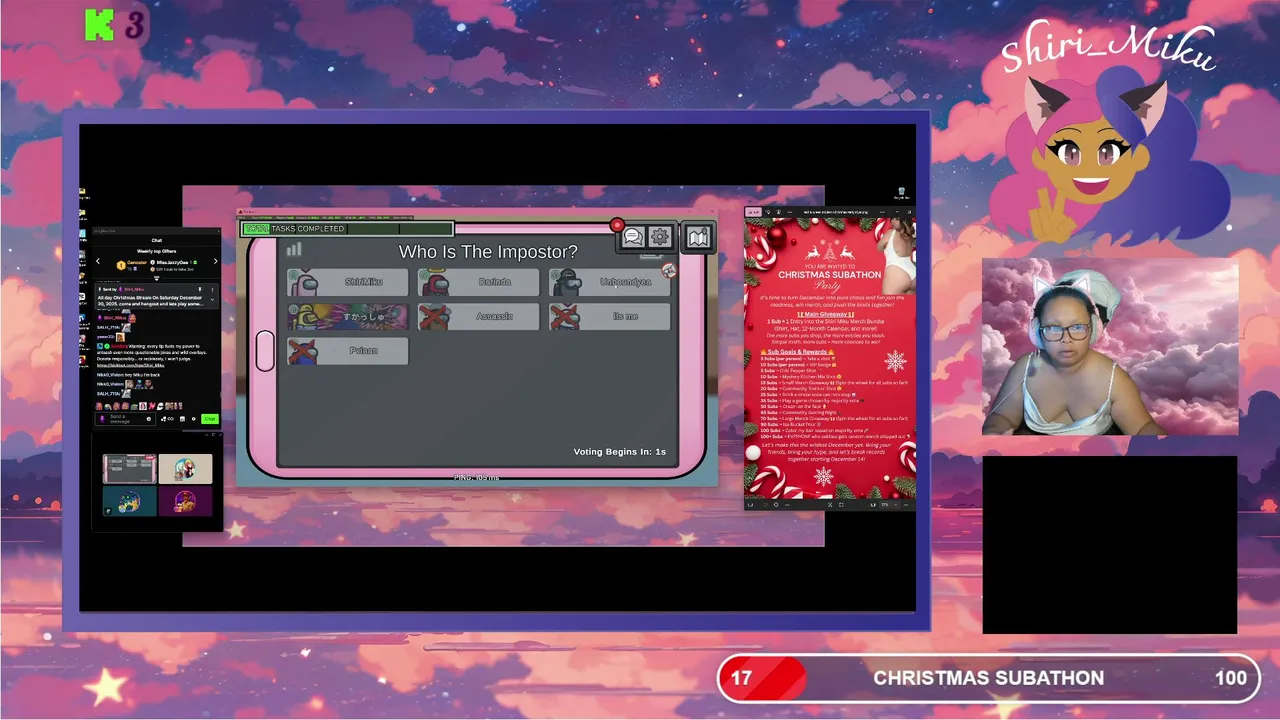Click the zoom percentage in image viewer toolbar
This screenshot has width=1280, height=720.
[884, 505]
